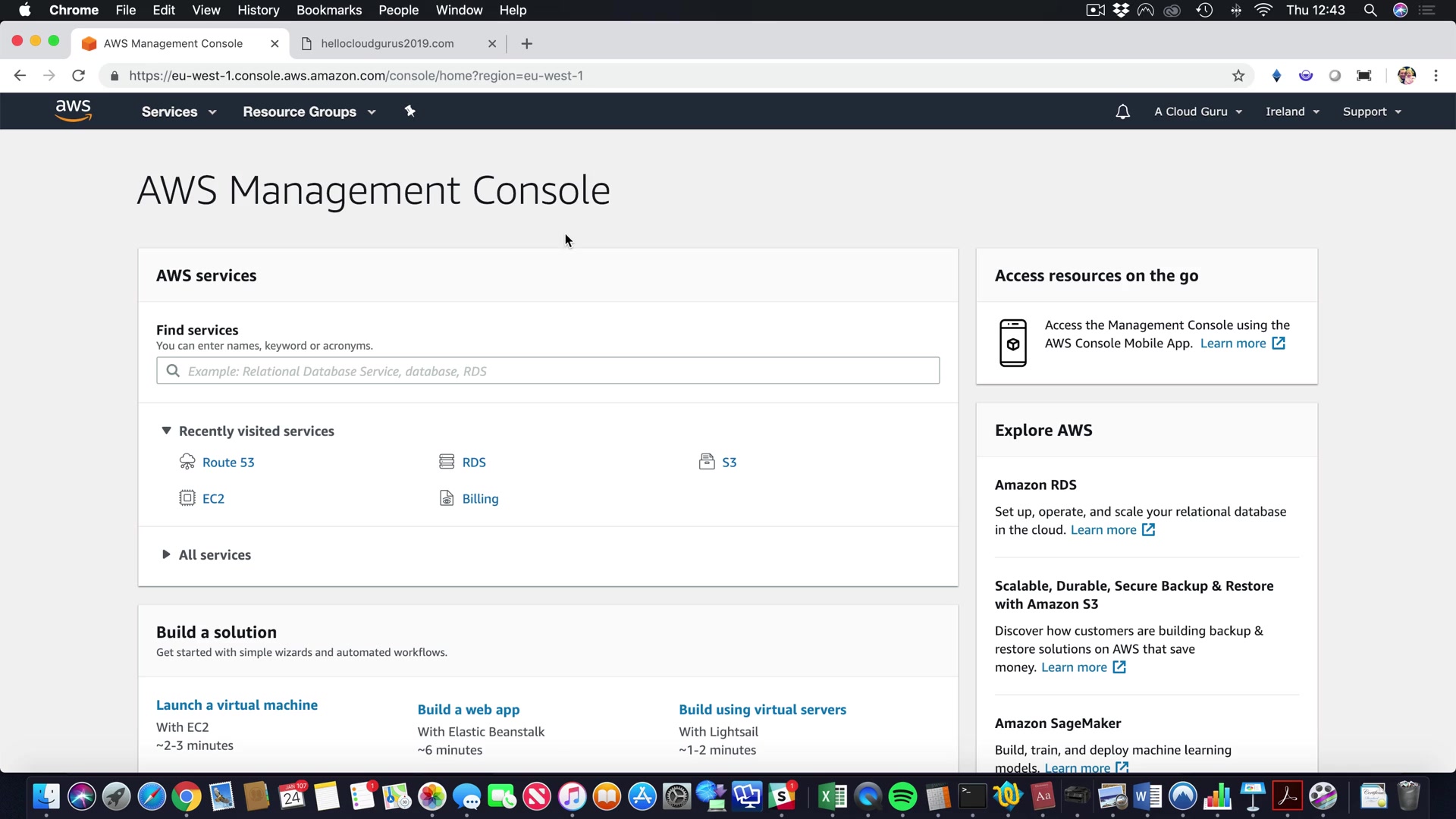1456x819 pixels.
Task: Open the Ireland region selector
Action: pyautogui.click(x=1292, y=111)
